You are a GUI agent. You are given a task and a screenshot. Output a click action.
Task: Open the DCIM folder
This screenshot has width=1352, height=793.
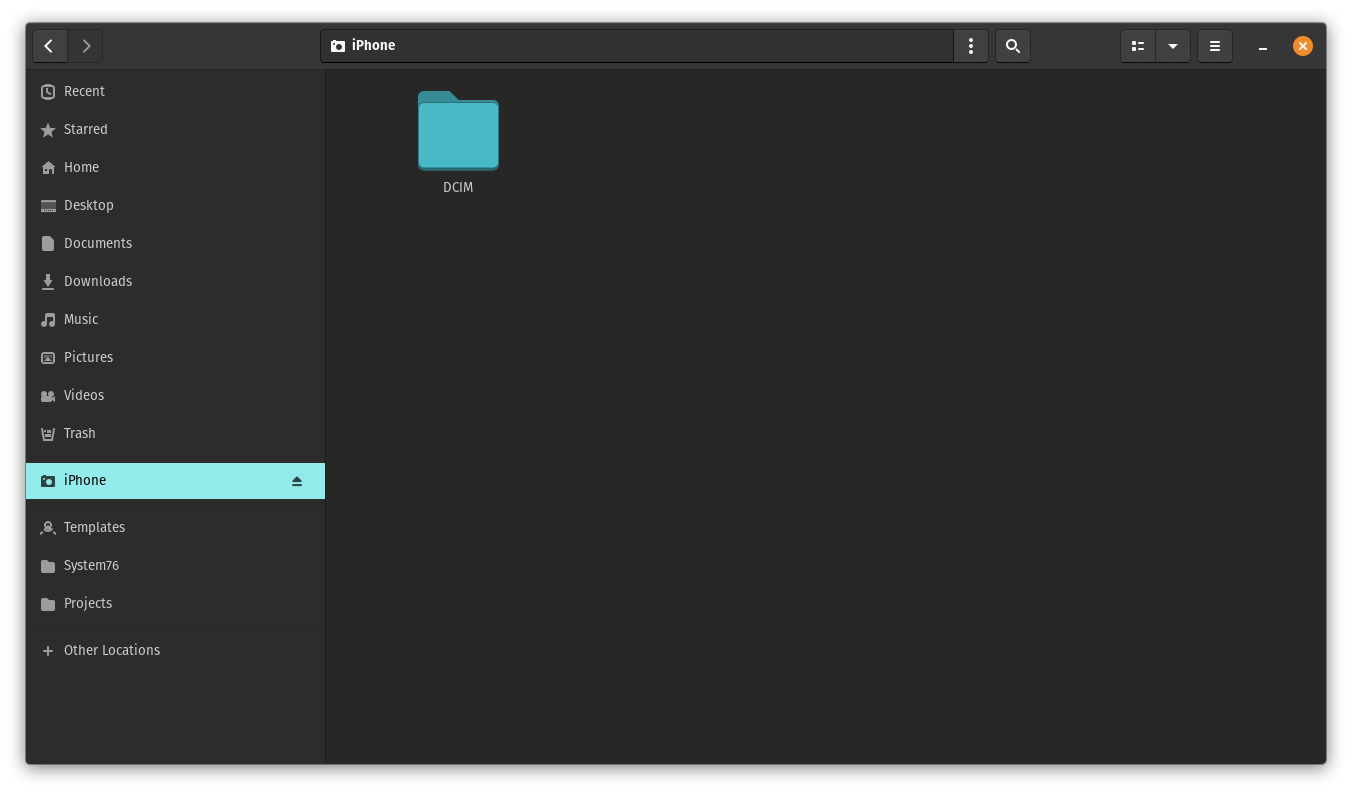[458, 131]
